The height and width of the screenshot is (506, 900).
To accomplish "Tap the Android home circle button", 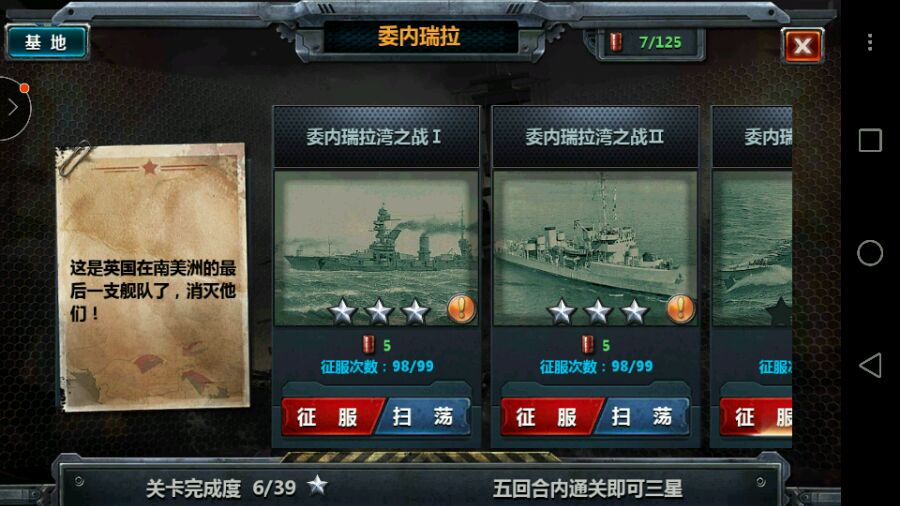I will click(x=870, y=253).
